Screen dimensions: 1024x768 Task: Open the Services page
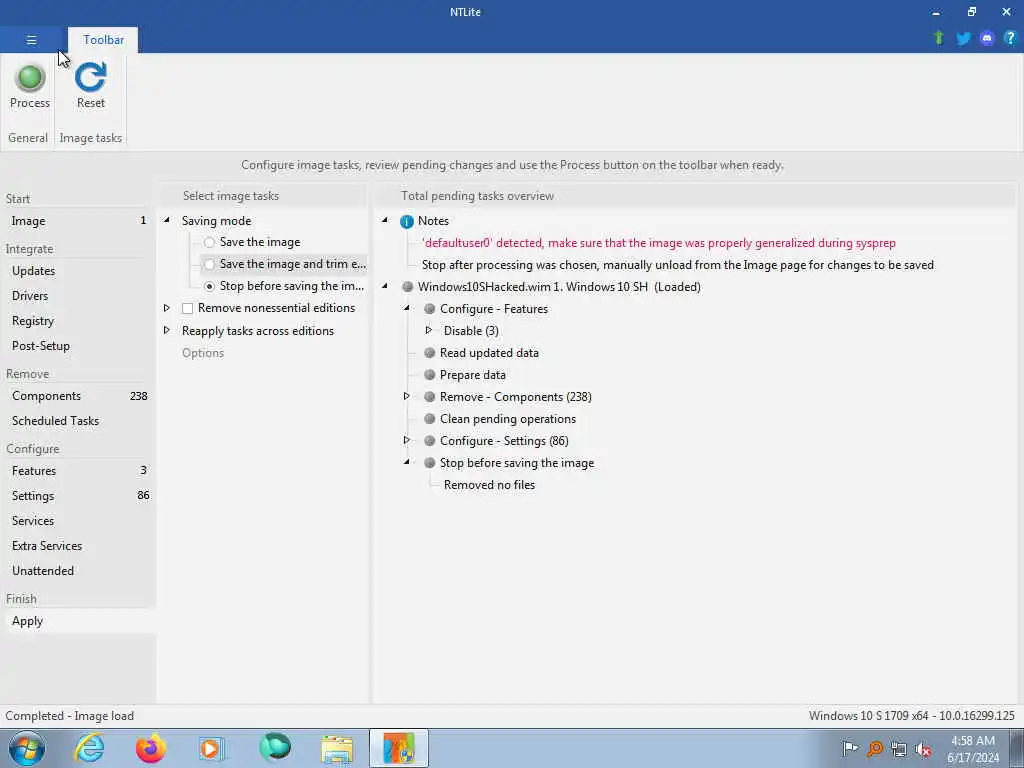pos(78,520)
